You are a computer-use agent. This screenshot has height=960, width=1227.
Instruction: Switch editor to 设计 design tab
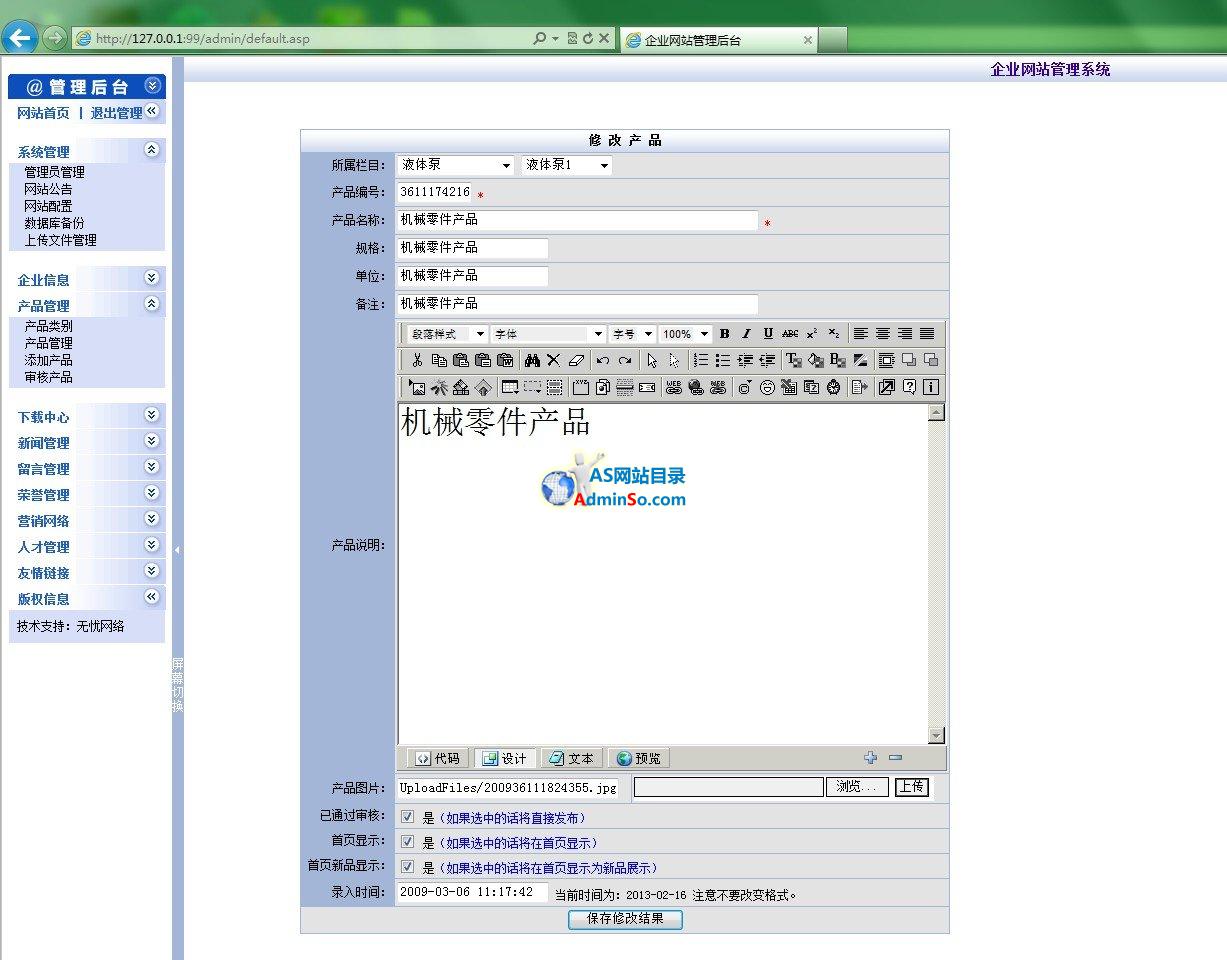point(505,758)
